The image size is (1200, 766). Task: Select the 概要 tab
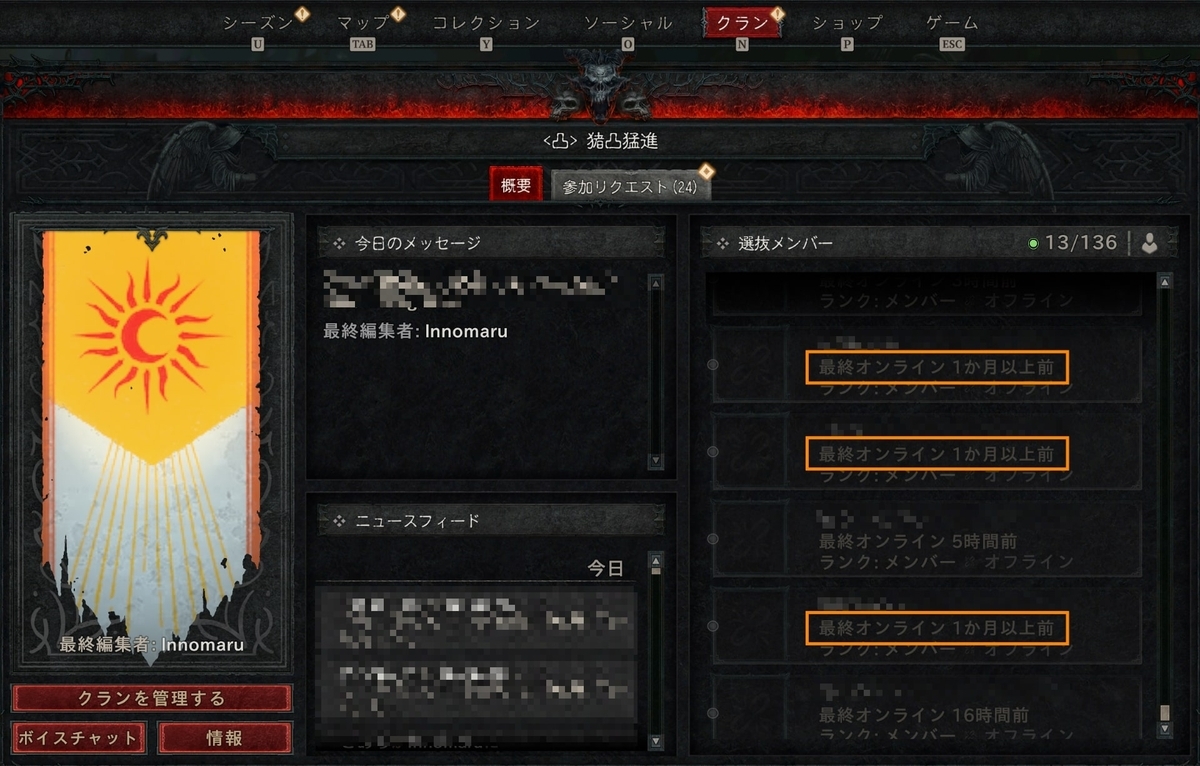(x=516, y=186)
